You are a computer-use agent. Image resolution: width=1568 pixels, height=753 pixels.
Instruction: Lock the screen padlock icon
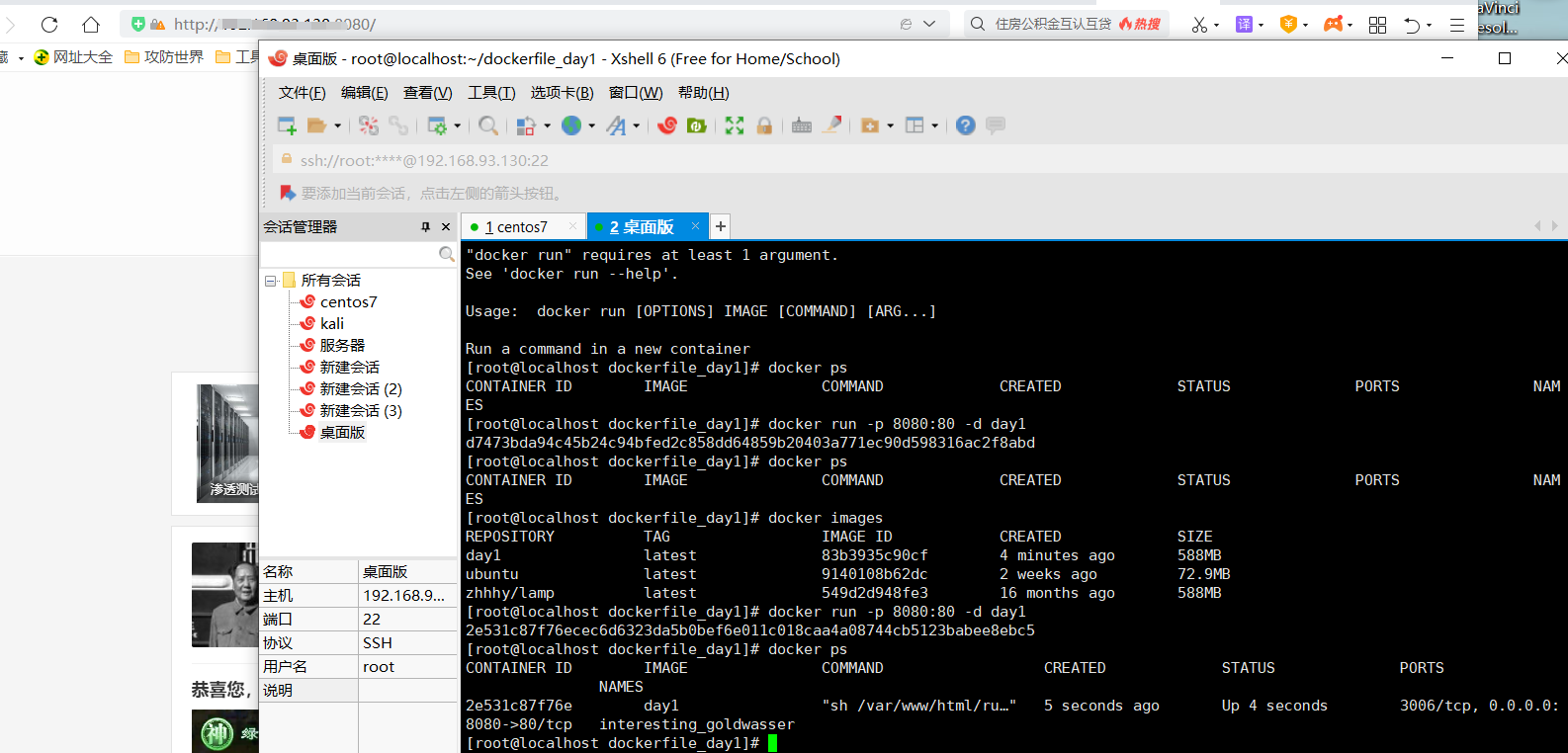coord(764,125)
